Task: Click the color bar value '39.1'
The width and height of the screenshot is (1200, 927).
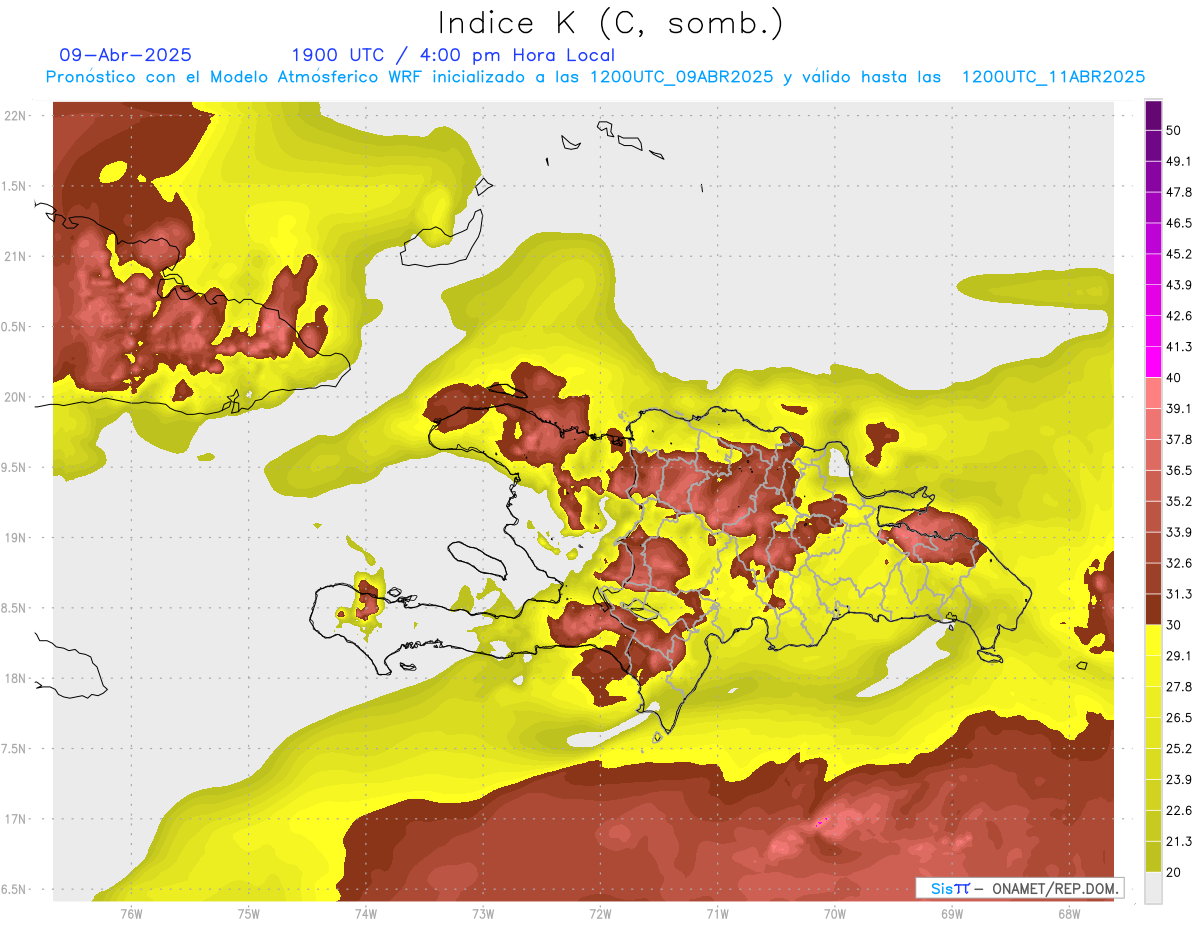Action: (1178, 409)
